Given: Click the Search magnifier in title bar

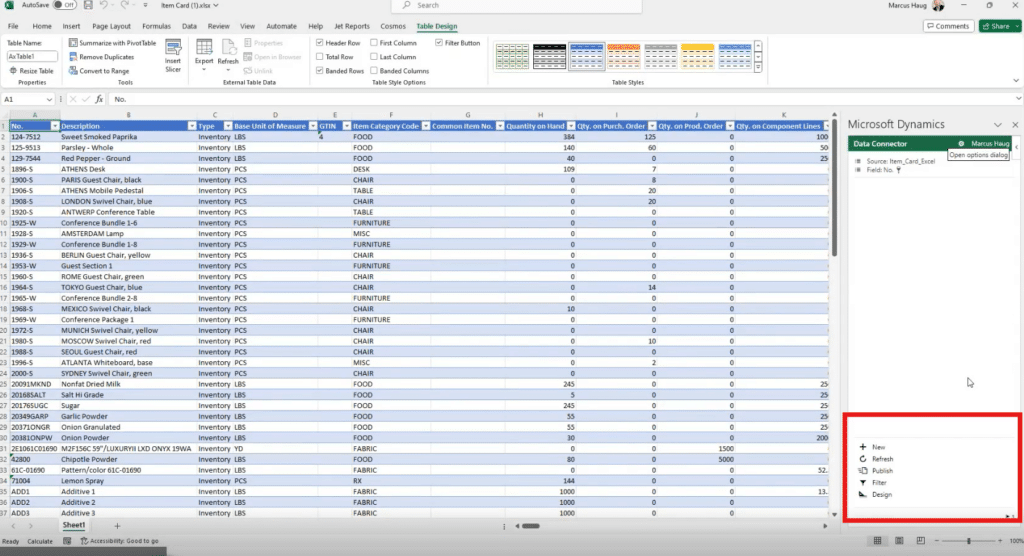Looking at the screenshot, I should point(406,5).
